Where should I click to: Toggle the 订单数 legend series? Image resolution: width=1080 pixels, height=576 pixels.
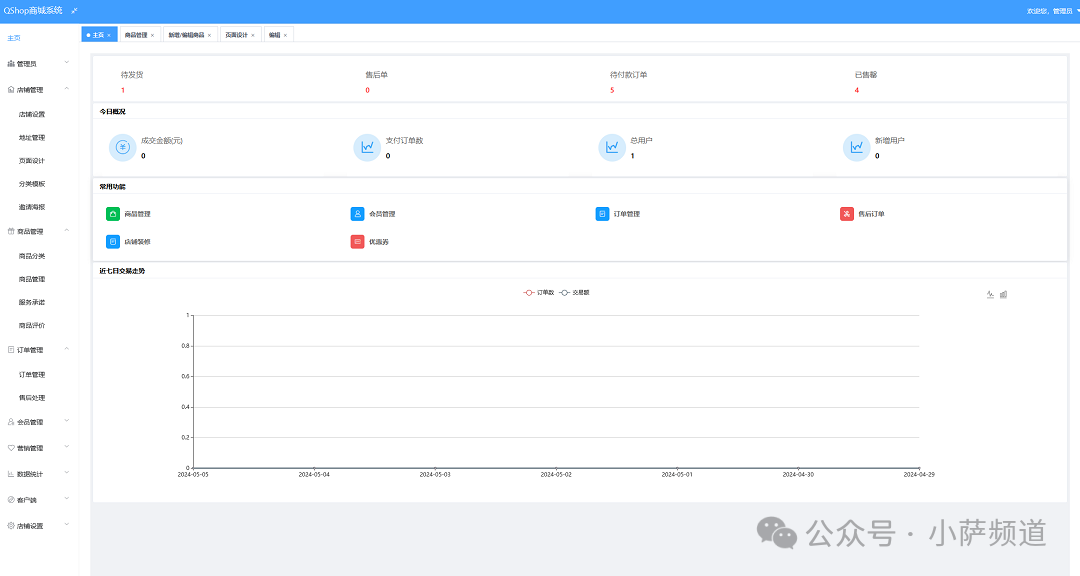click(539, 293)
